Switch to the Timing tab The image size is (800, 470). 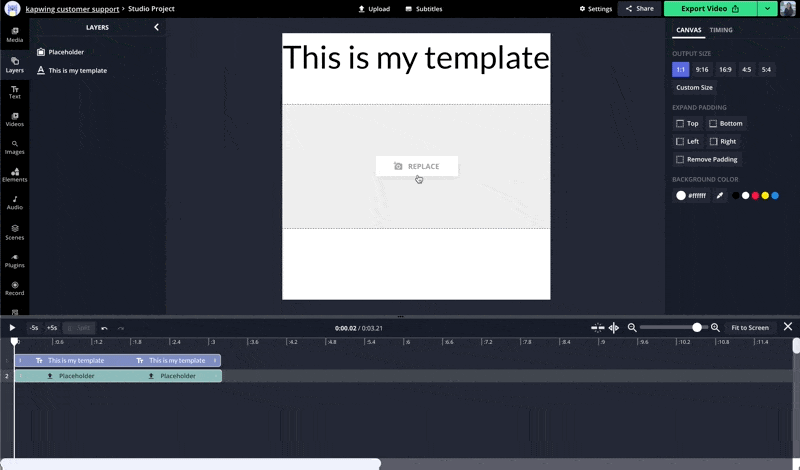pyautogui.click(x=721, y=30)
